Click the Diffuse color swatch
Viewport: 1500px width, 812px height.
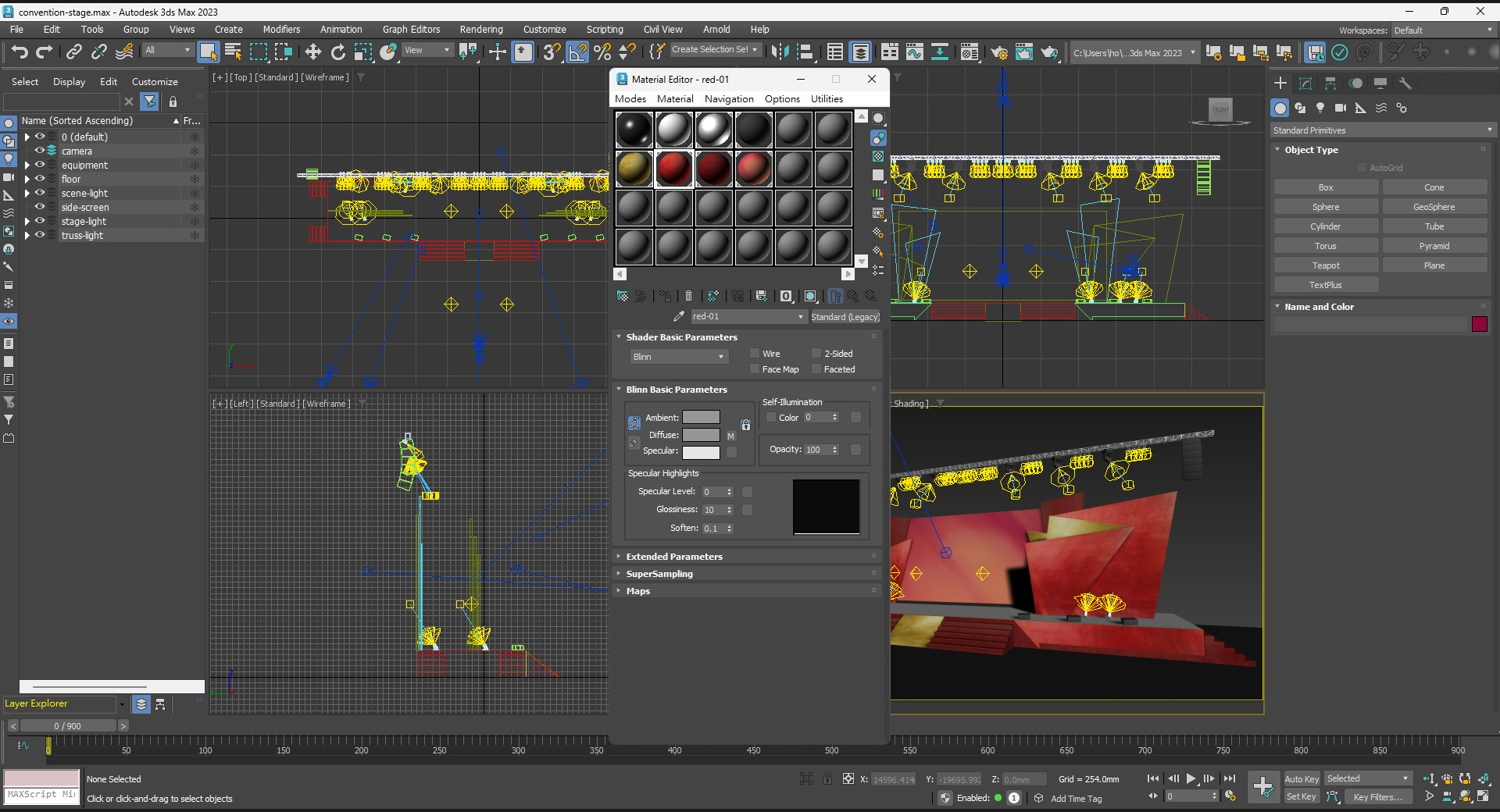(701, 435)
